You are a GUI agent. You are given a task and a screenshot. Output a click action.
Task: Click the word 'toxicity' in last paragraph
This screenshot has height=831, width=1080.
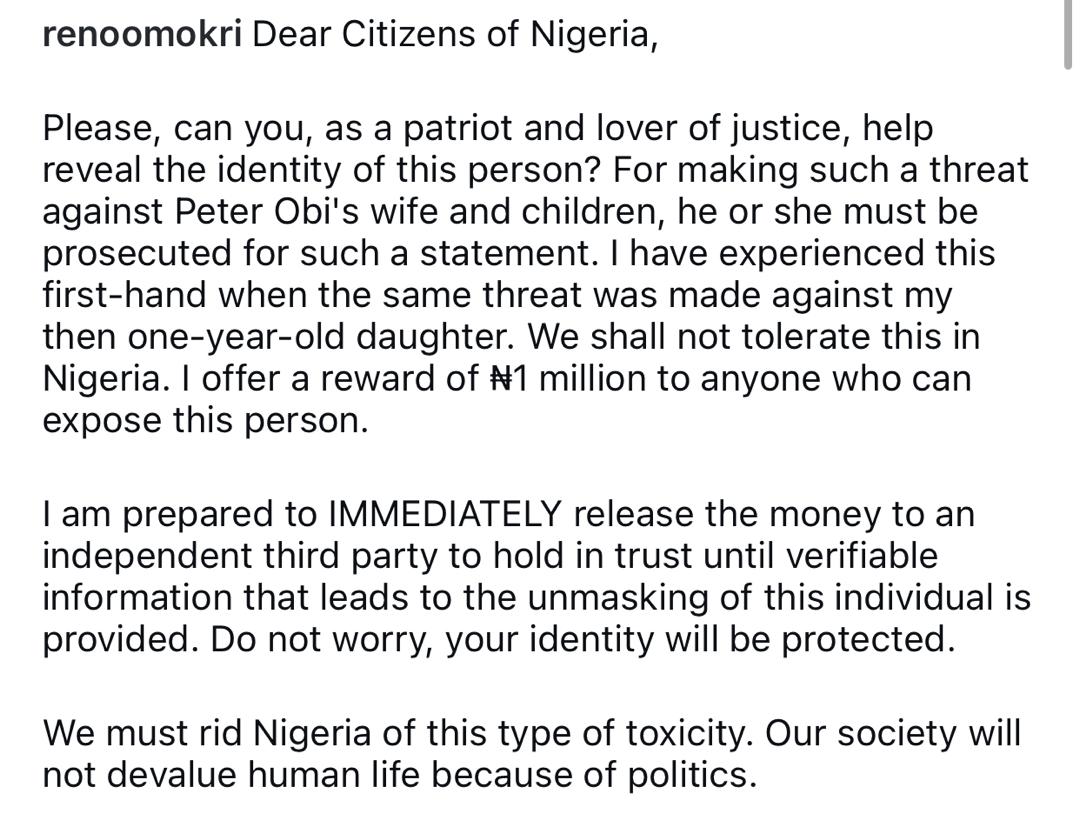click(x=681, y=733)
